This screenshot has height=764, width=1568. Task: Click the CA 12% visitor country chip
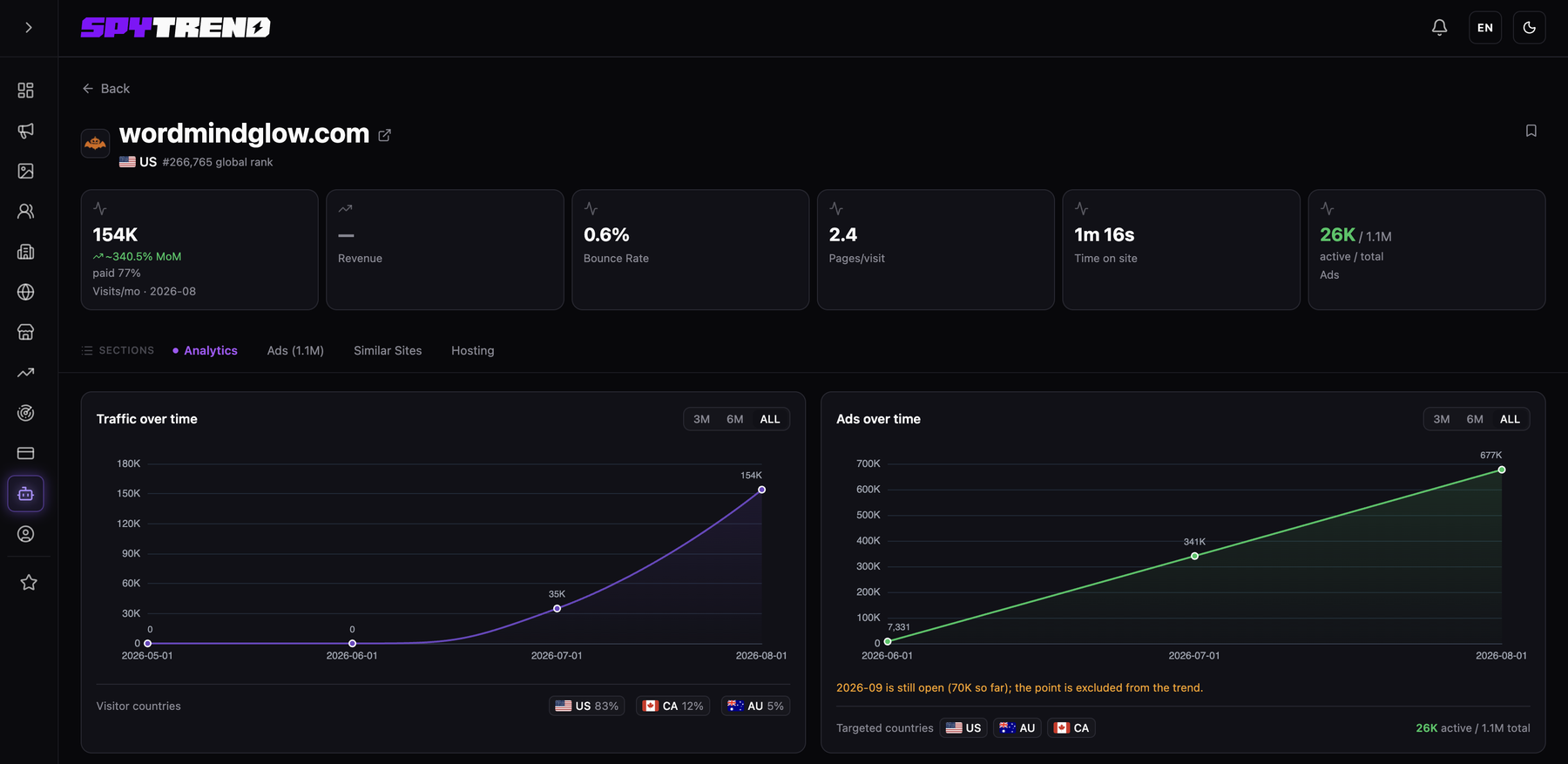coord(673,706)
